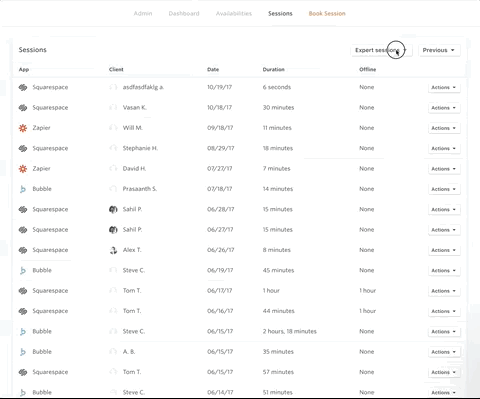
Task: Open the Previous filter dropdown
Action: coord(439,50)
